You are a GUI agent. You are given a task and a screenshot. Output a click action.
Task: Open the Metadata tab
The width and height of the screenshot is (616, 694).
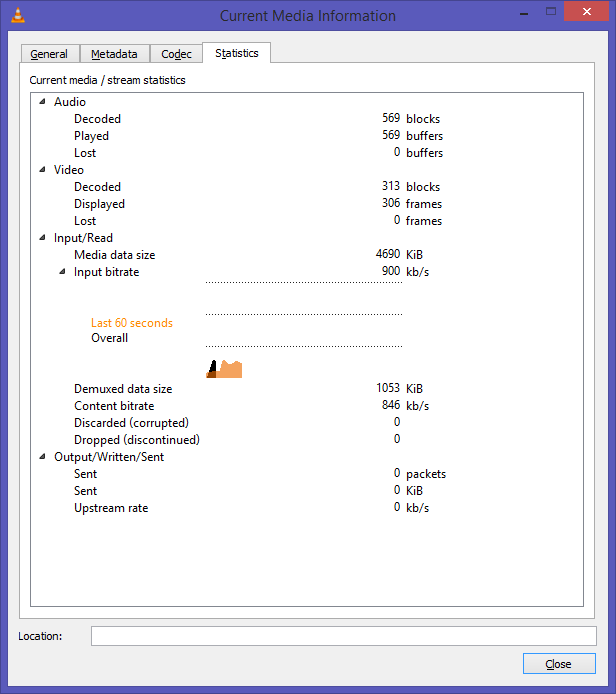click(114, 54)
